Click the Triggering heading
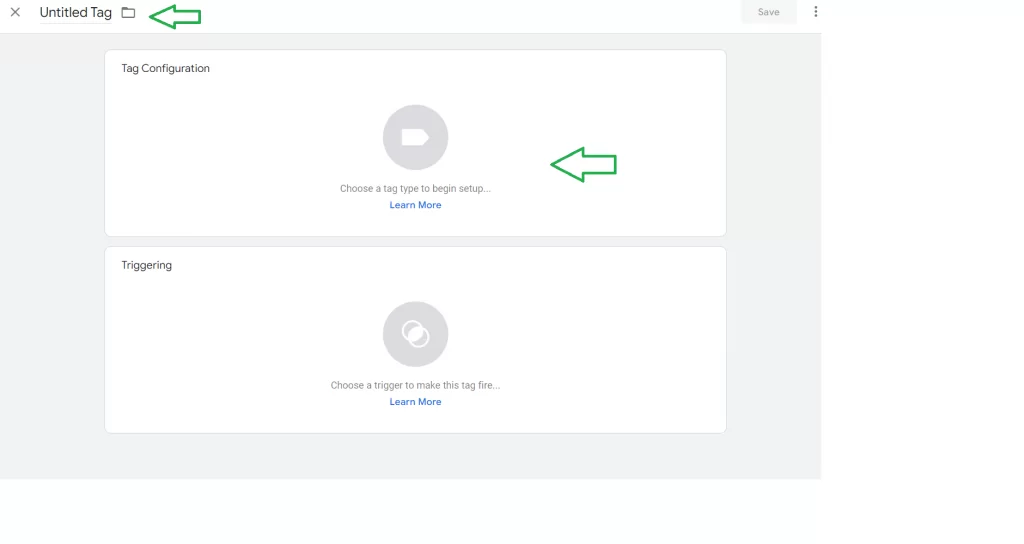This screenshot has width=1024, height=544. click(146, 265)
